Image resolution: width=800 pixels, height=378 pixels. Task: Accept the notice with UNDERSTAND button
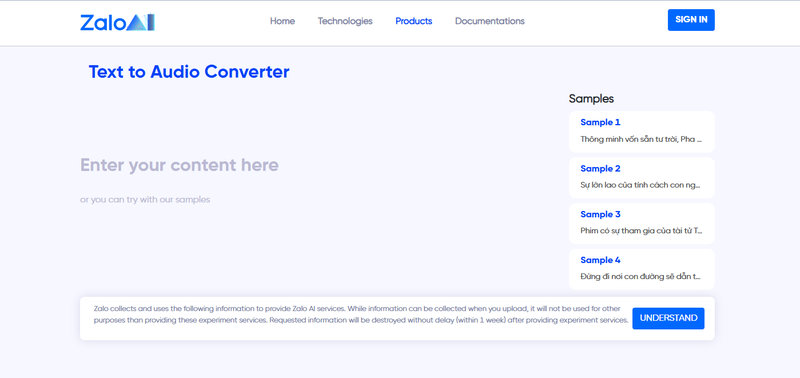668,318
